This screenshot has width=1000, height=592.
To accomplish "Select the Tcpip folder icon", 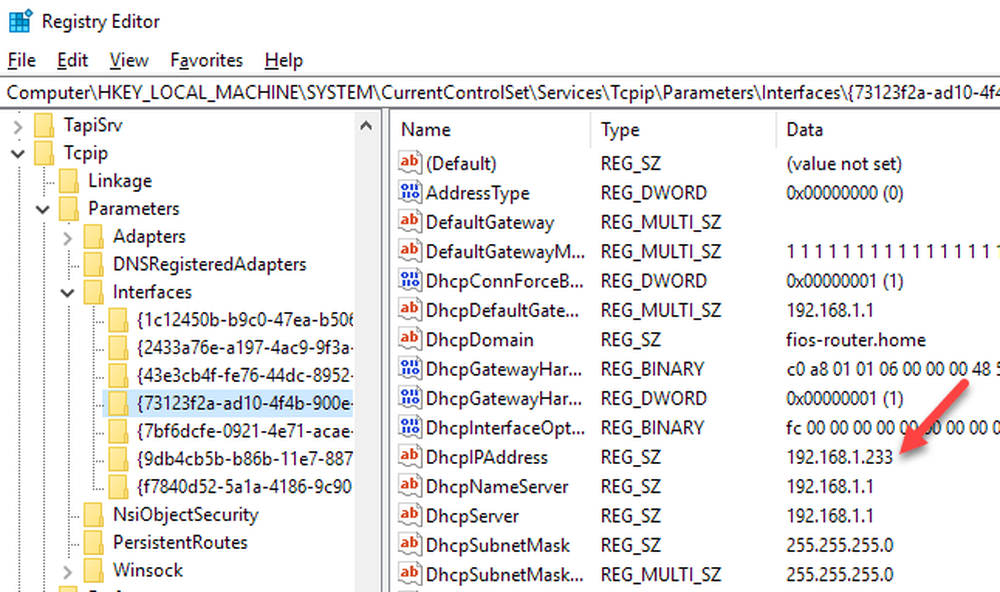I will pyautogui.click(x=44, y=153).
